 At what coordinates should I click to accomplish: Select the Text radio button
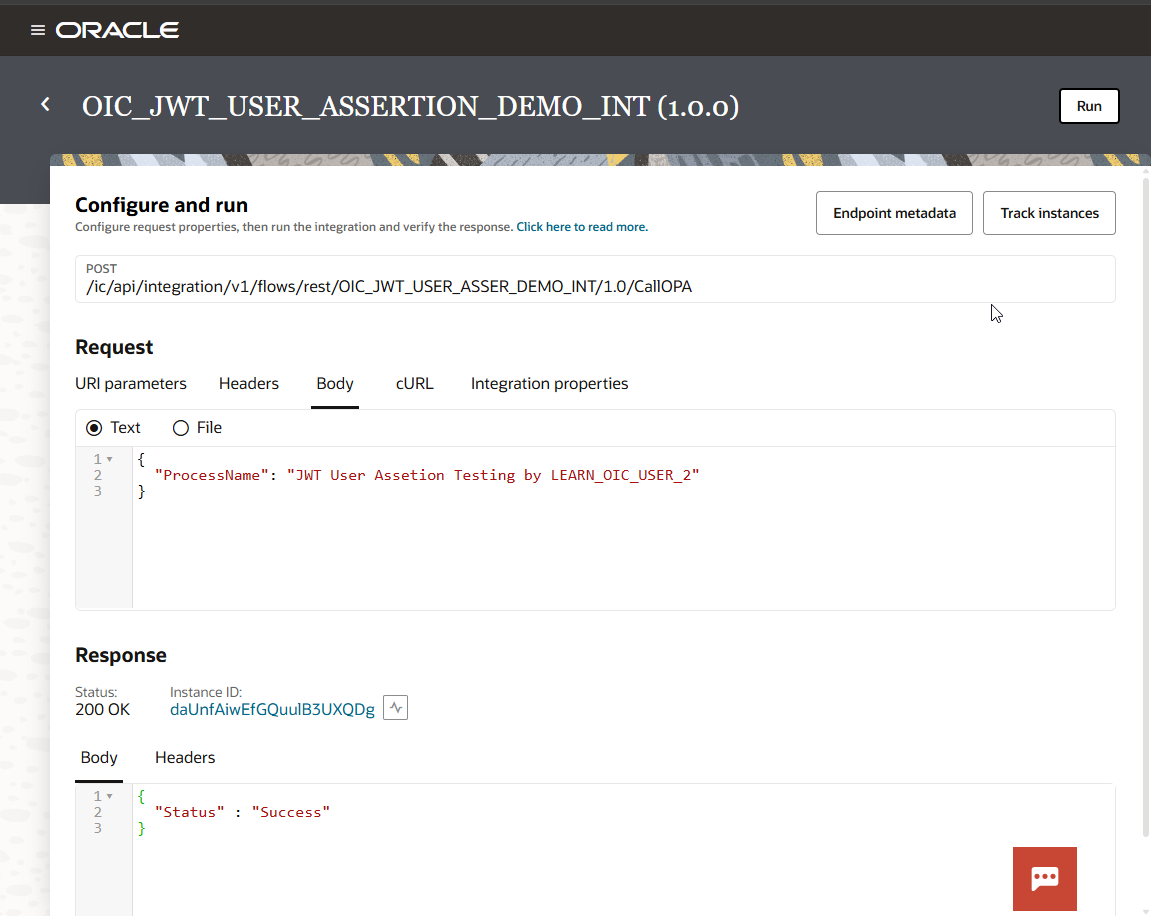[95, 428]
